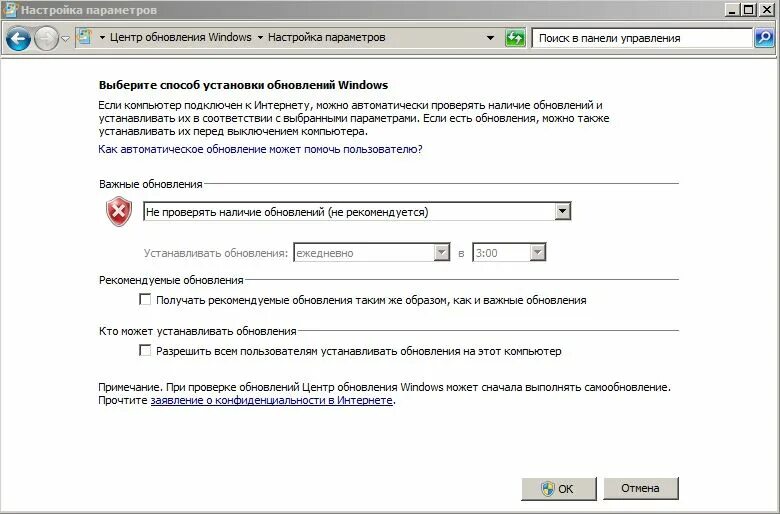Select Настройка параметров breadcrumb item
This screenshot has height=514, width=780.
coord(326,37)
